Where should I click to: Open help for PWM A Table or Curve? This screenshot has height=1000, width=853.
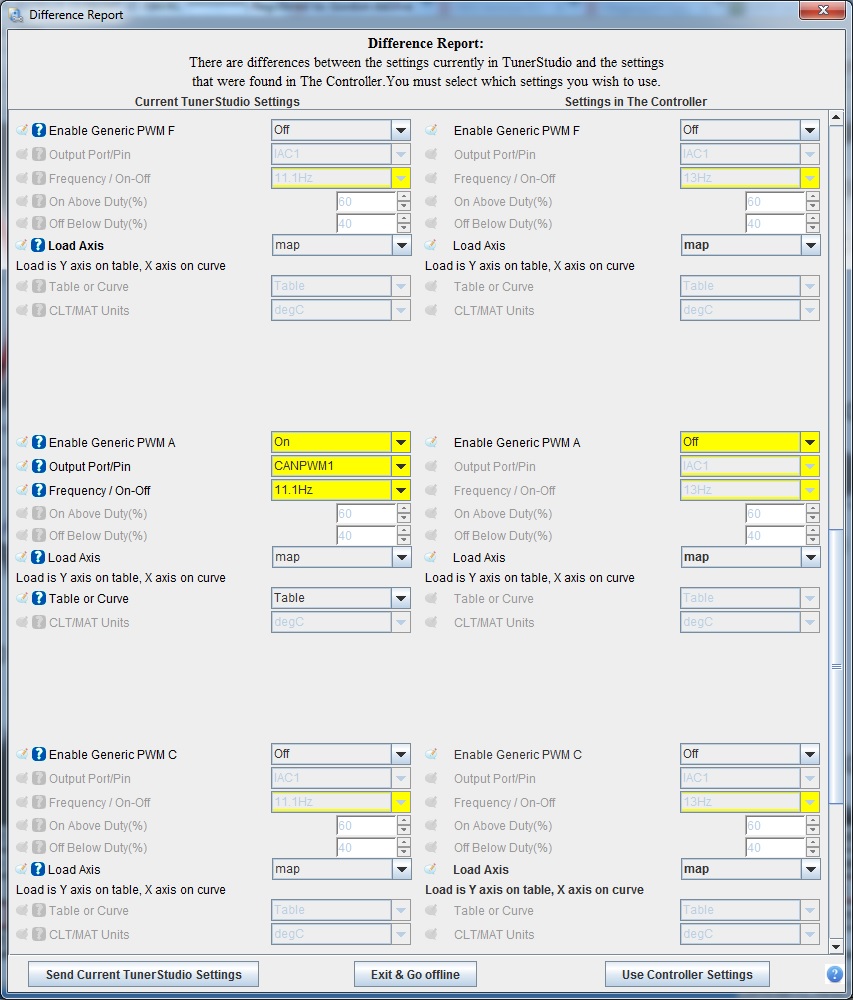tap(39, 598)
